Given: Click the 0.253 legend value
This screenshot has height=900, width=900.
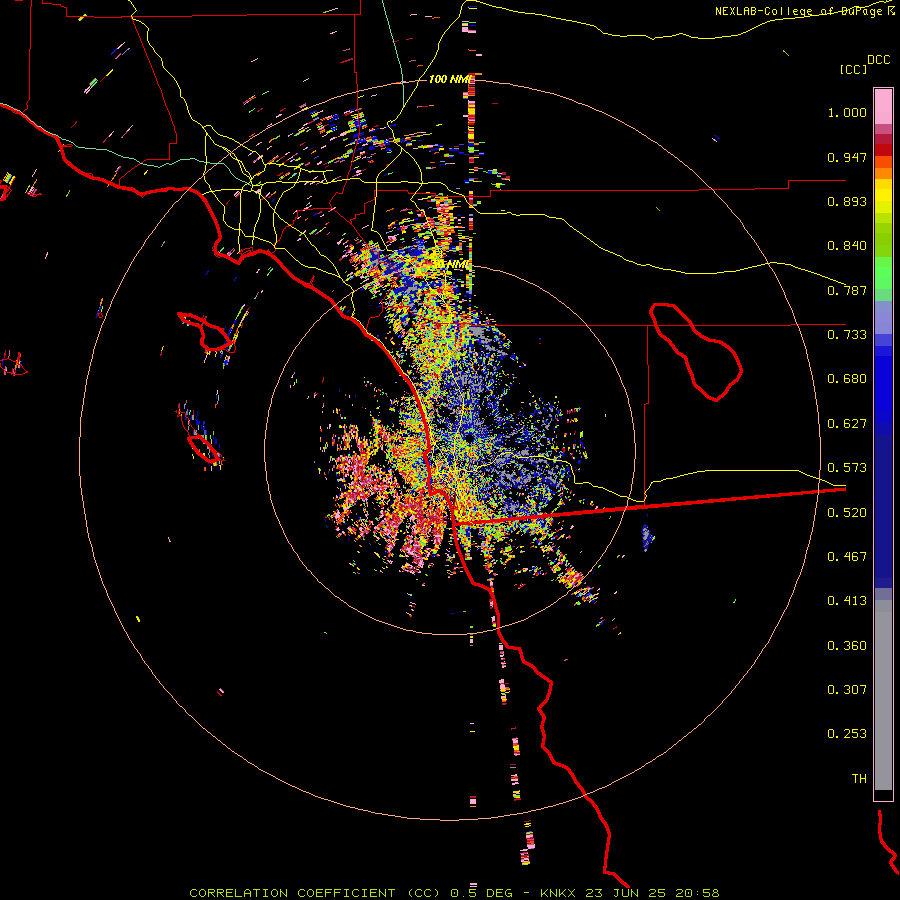Looking at the screenshot, I should 847,734.
